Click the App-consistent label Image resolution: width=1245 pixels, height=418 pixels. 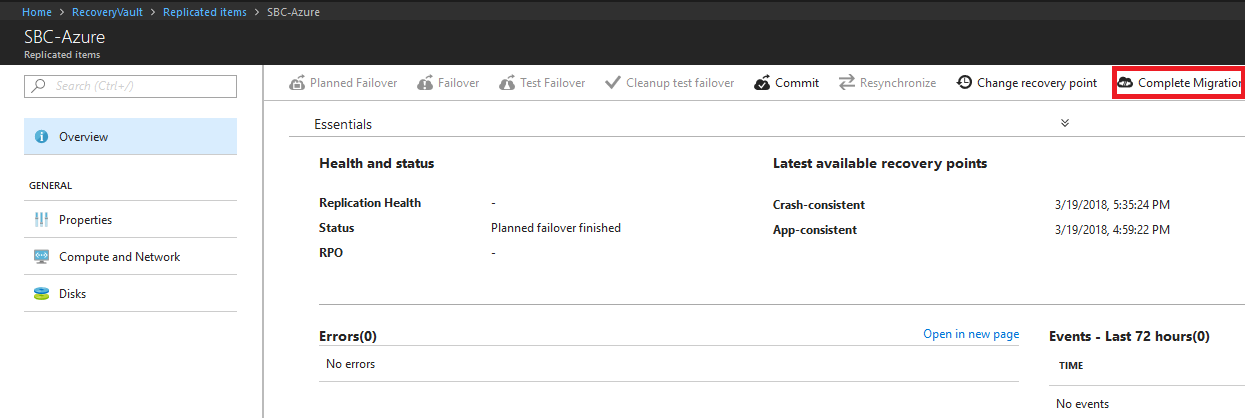point(815,230)
